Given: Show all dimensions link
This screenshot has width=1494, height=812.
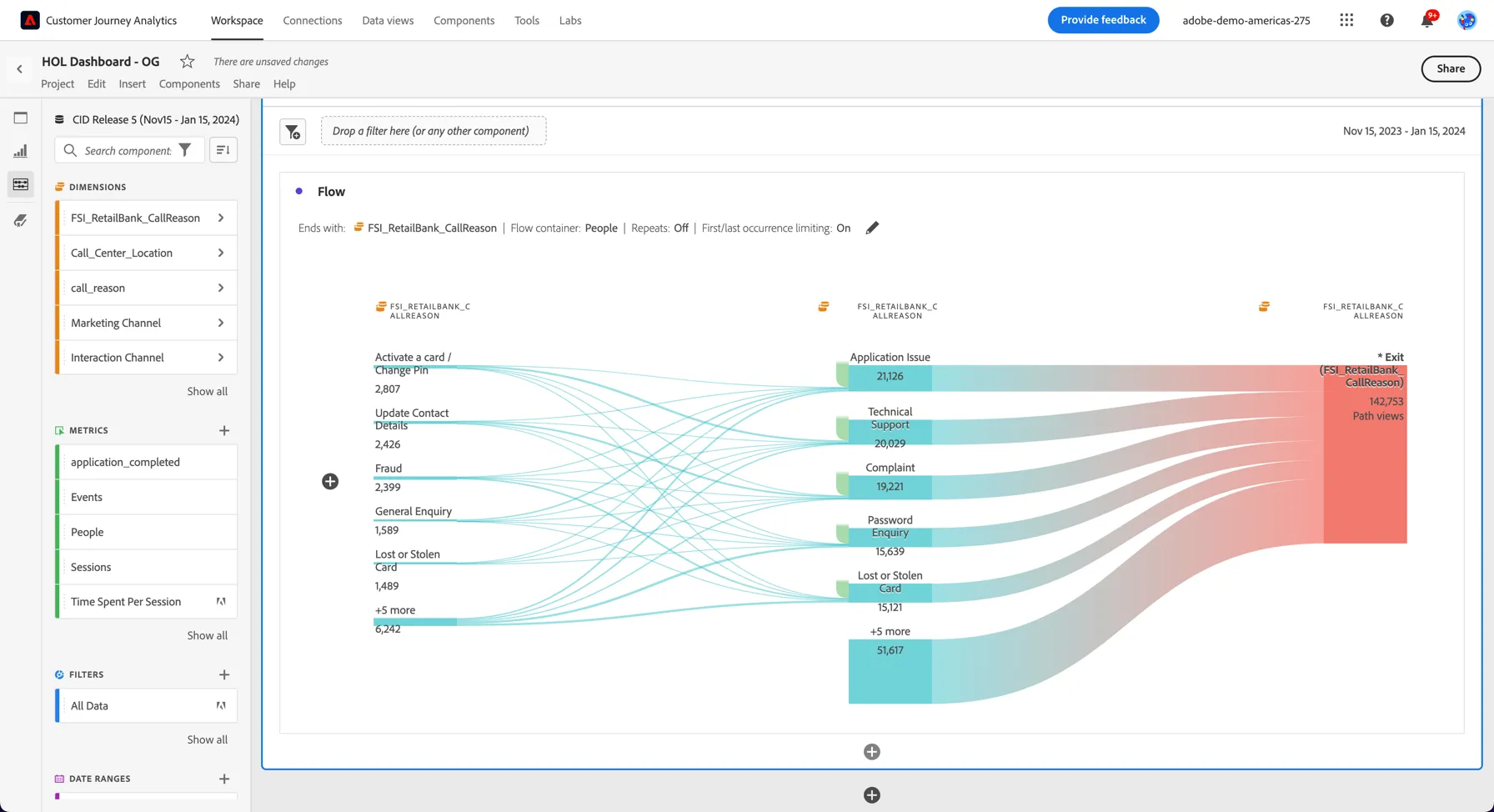Looking at the screenshot, I should click(x=207, y=391).
